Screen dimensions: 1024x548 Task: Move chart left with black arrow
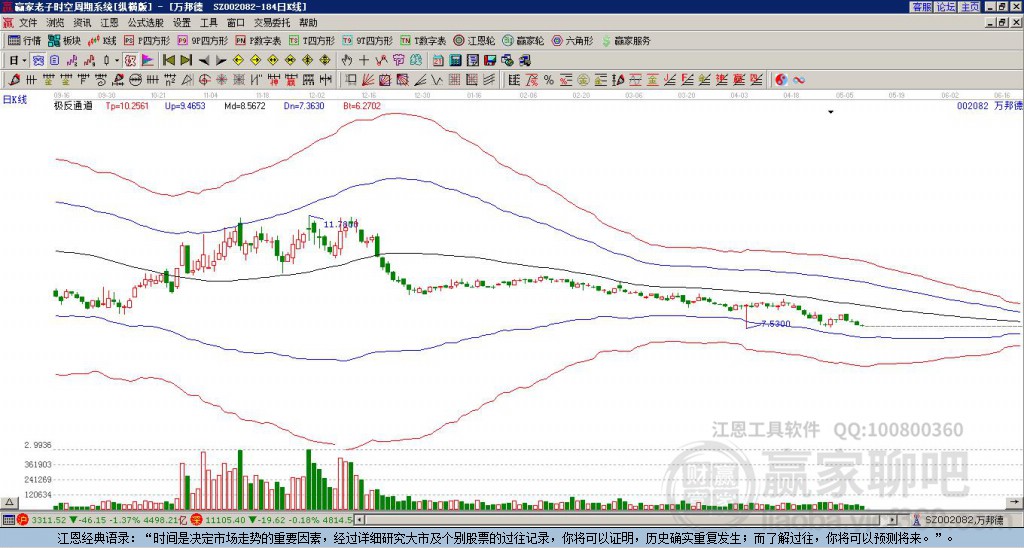pyautogui.click(x=204, y=61)
